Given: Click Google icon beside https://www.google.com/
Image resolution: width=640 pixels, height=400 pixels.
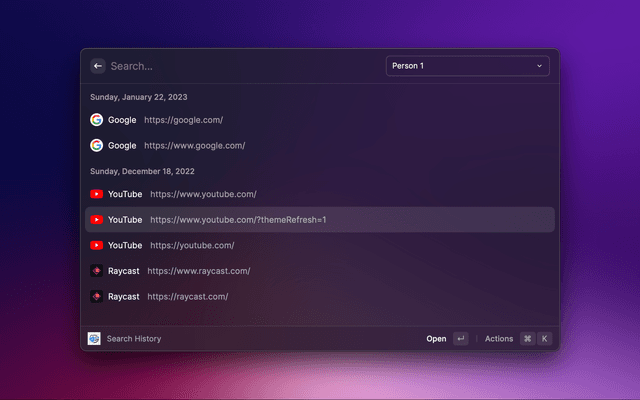Looking at the screenshot, I should [97, 145].
